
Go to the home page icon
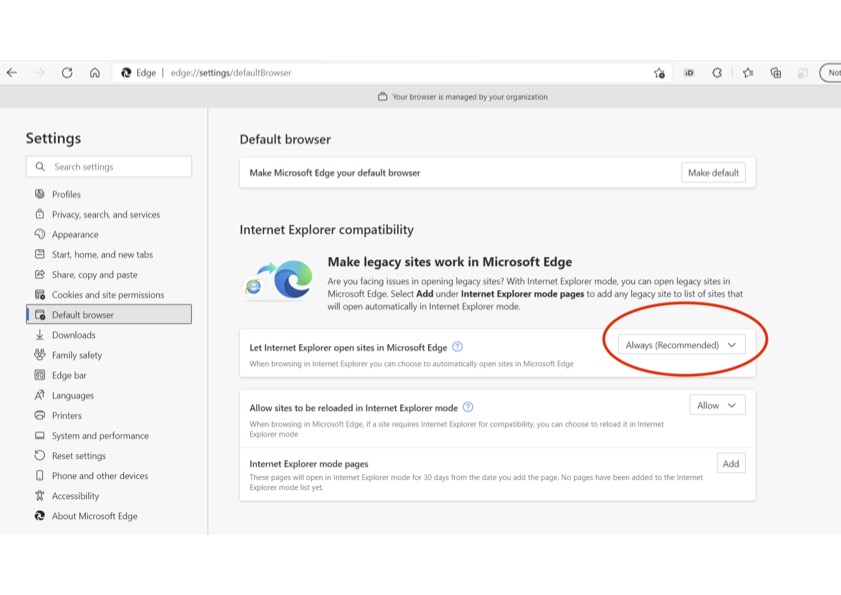coord(95,73)
